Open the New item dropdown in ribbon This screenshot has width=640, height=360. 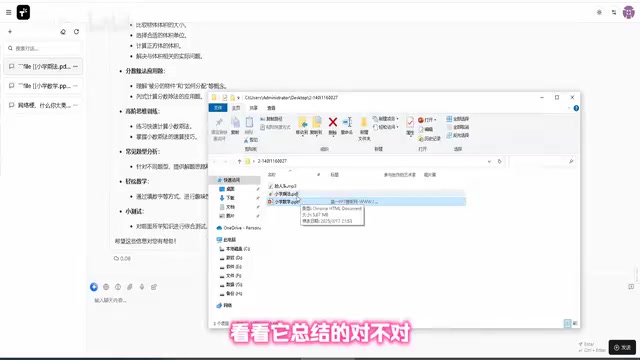click(386, 119)
